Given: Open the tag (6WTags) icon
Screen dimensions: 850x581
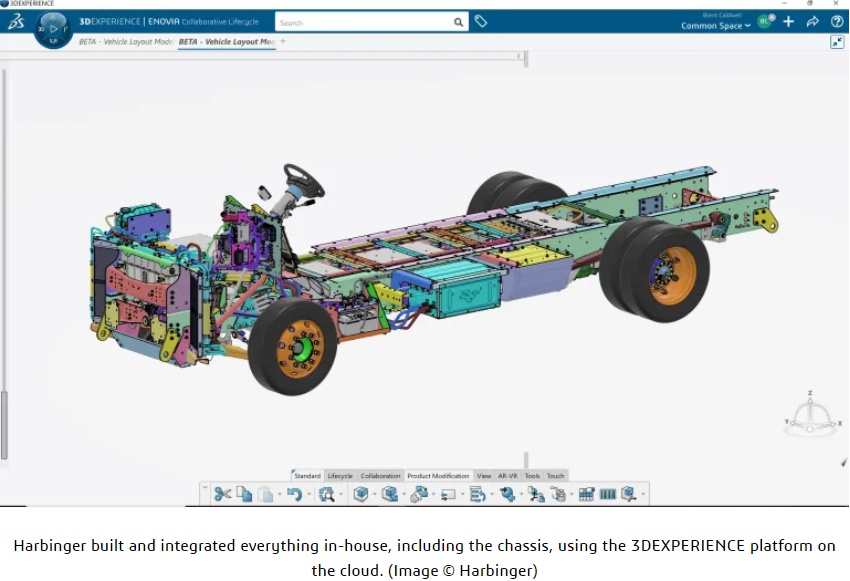Looking at the screenshot, I should pyautogui.click(x=481, y=22).
